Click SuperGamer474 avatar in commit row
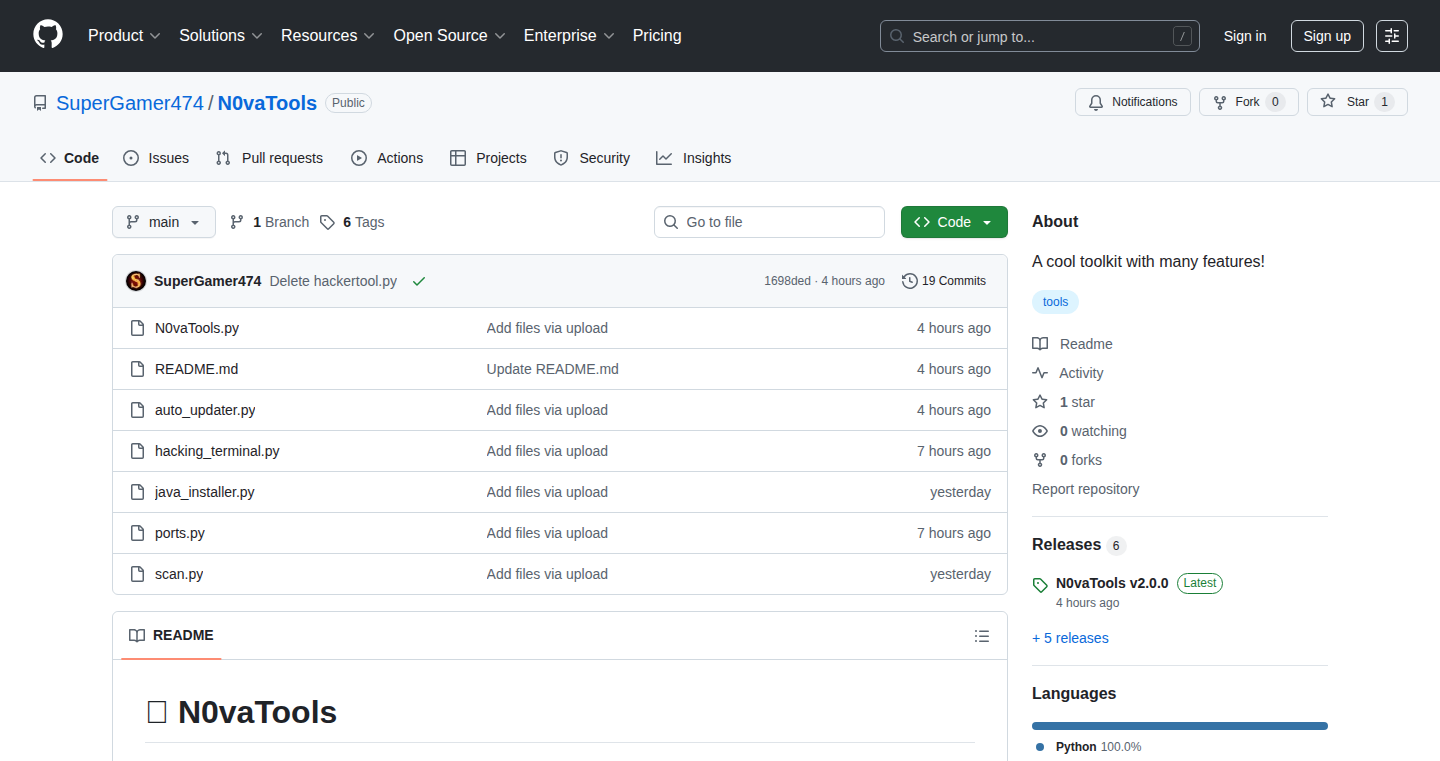 [136, 281]
